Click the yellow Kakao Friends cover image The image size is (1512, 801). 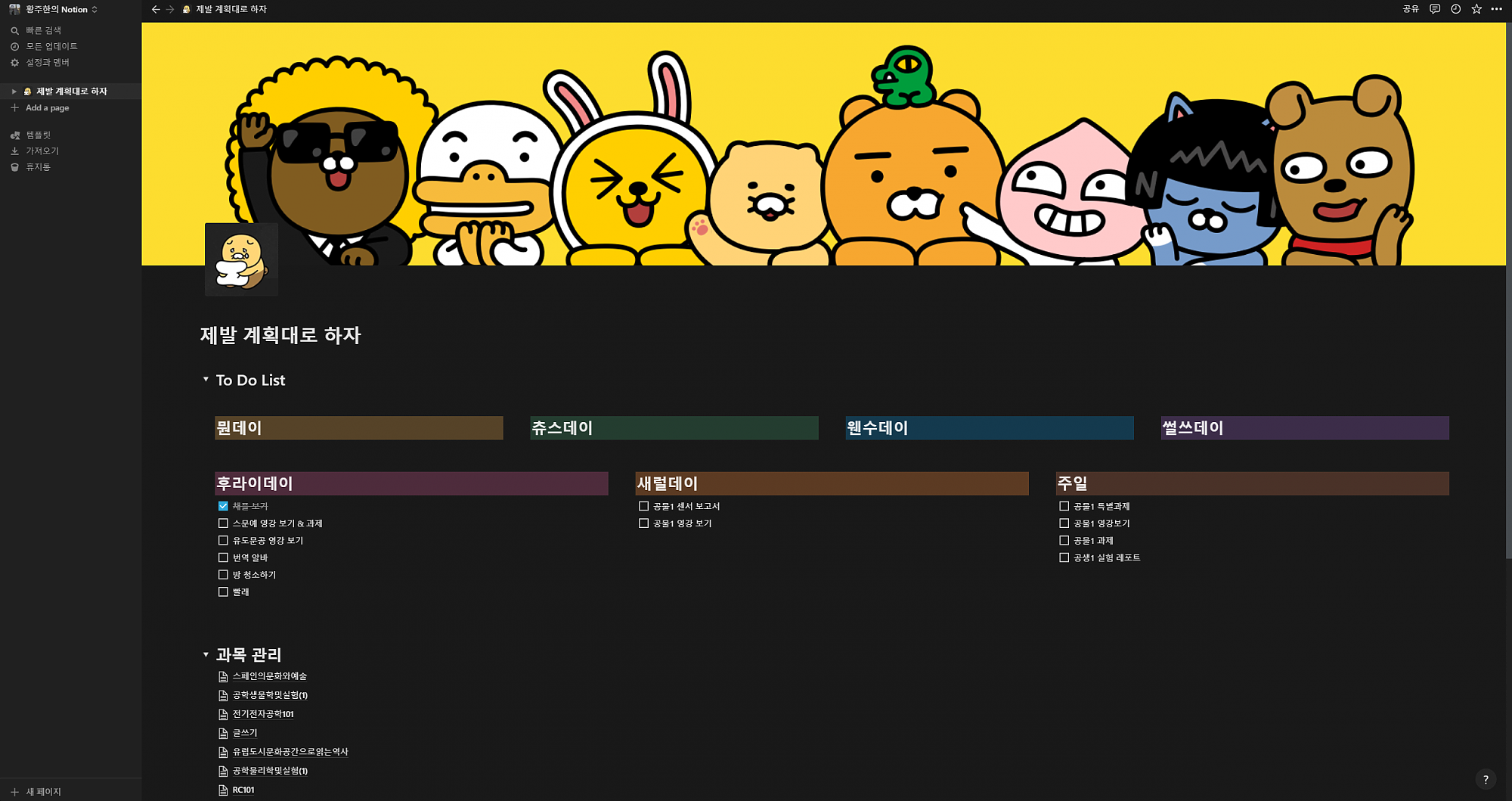point(823,144)
